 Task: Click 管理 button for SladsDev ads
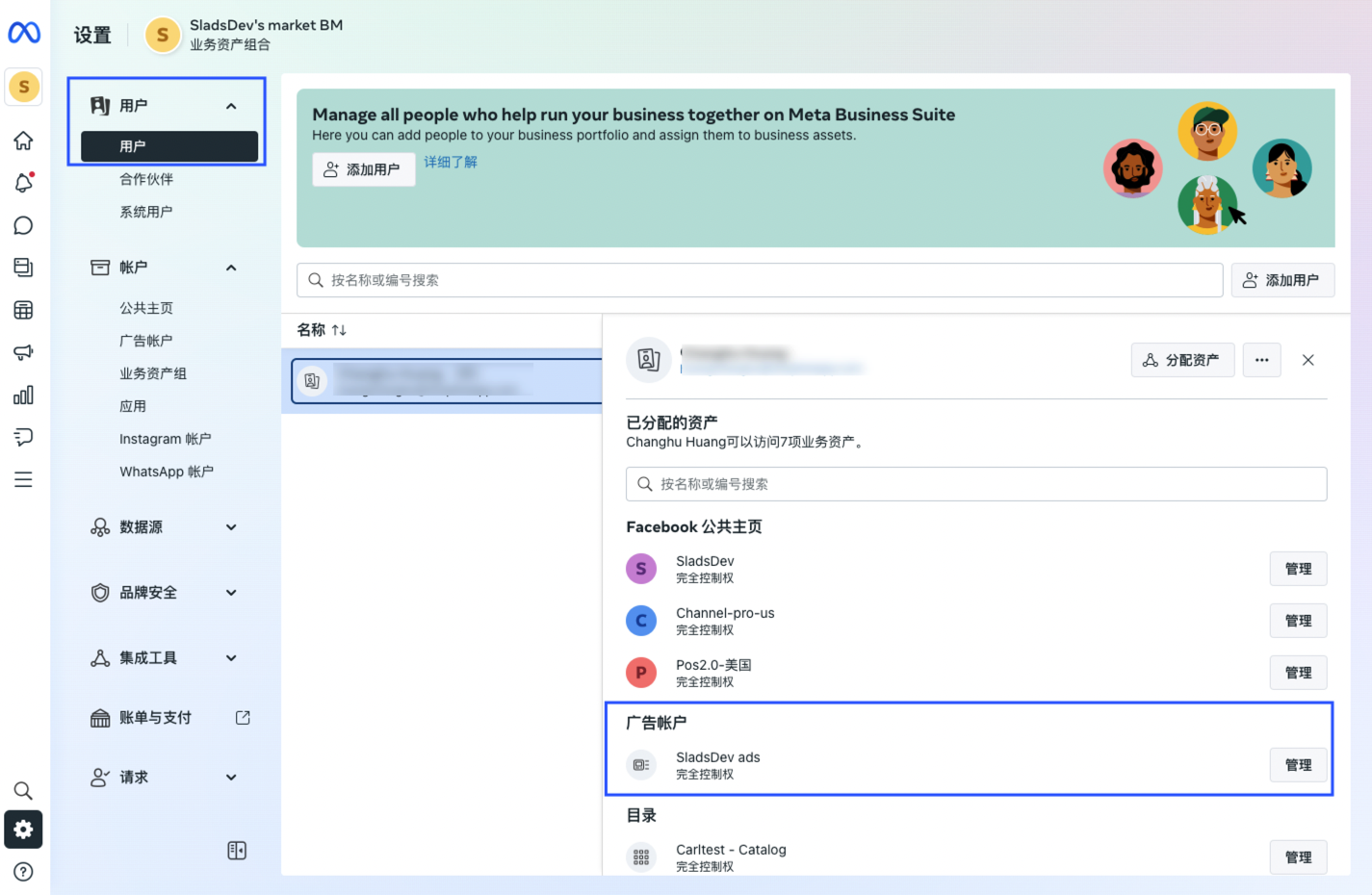(1297, 765)
